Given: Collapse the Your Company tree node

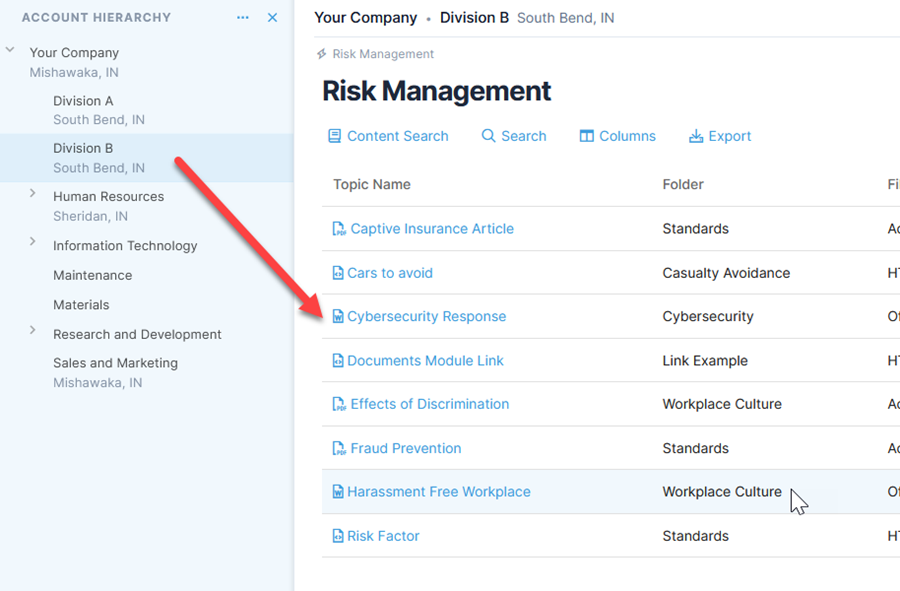Looking at the screenshot, I should pos(10,50).
